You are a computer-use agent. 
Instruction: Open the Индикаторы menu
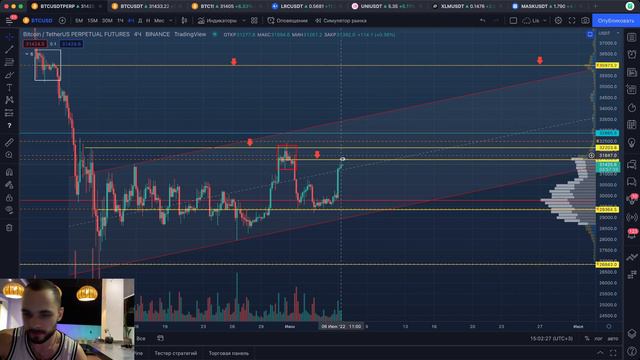coord(217,20)
